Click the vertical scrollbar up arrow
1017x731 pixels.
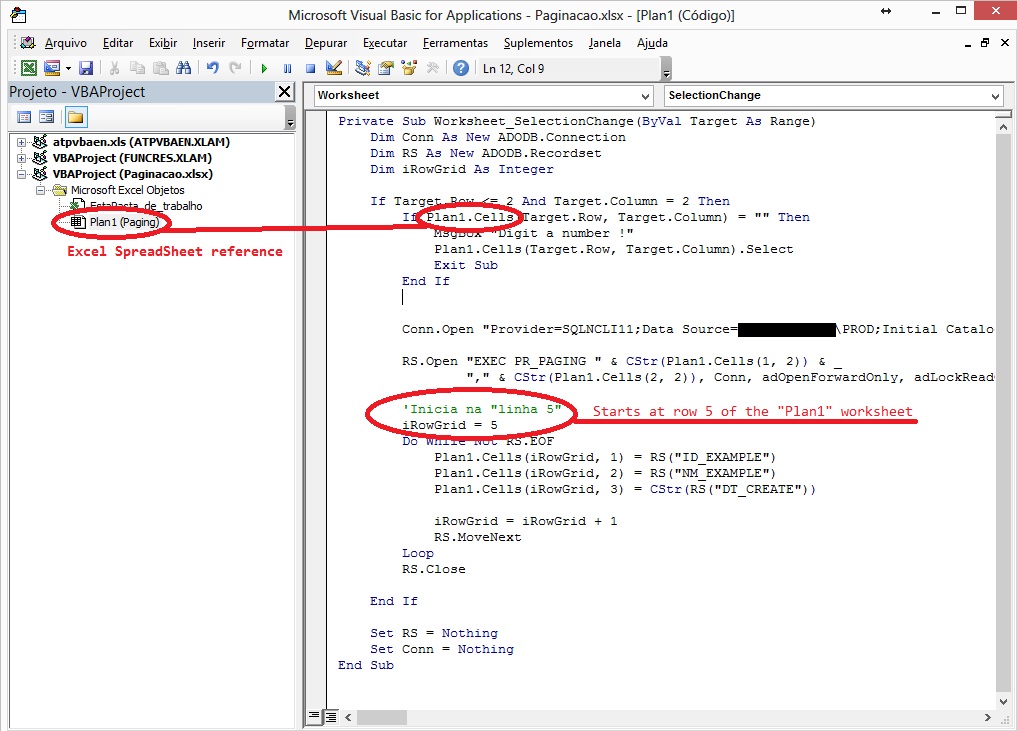pos(1003,127)
